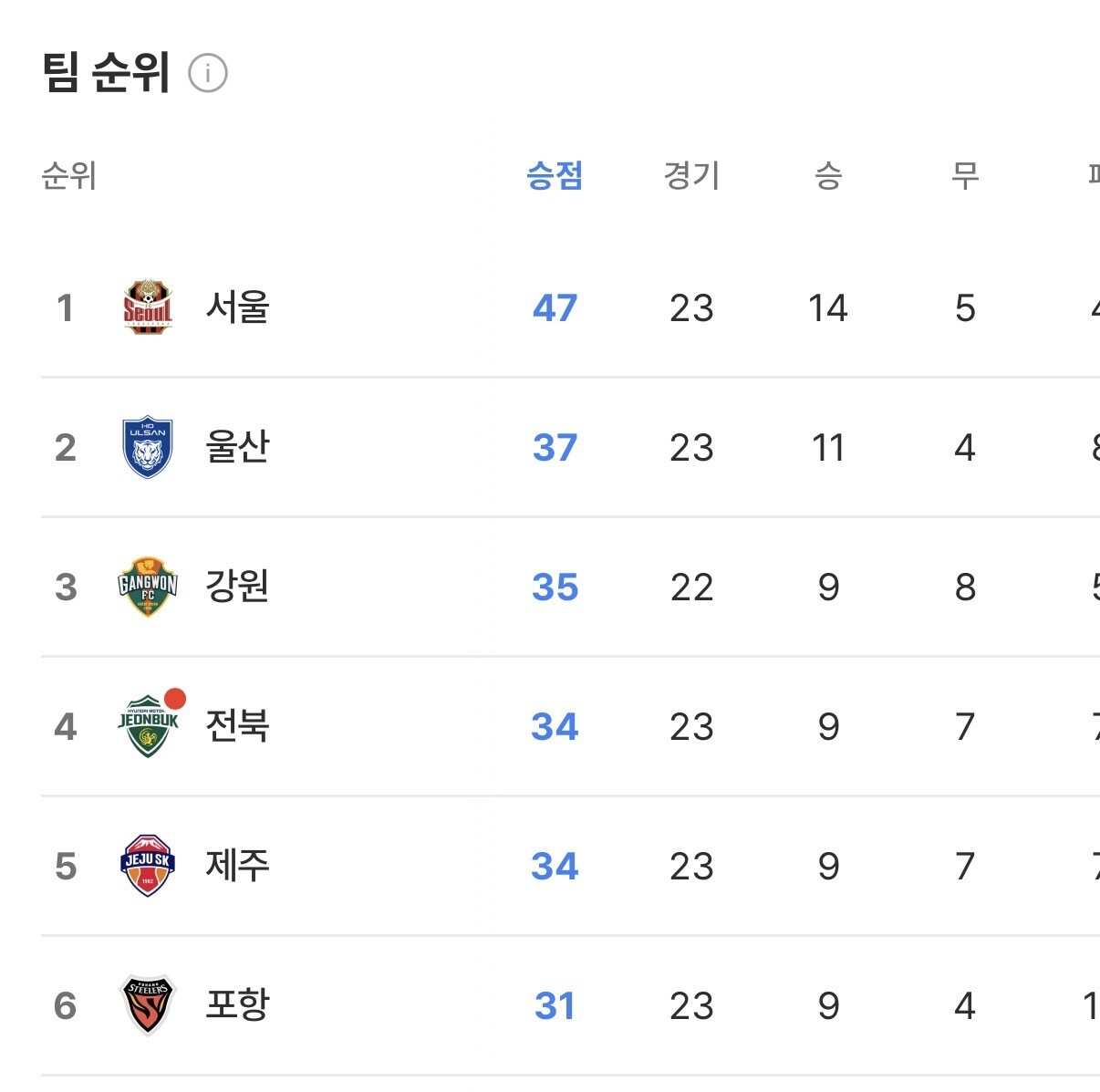Sort by the 승점 column header

click(555, 175)
